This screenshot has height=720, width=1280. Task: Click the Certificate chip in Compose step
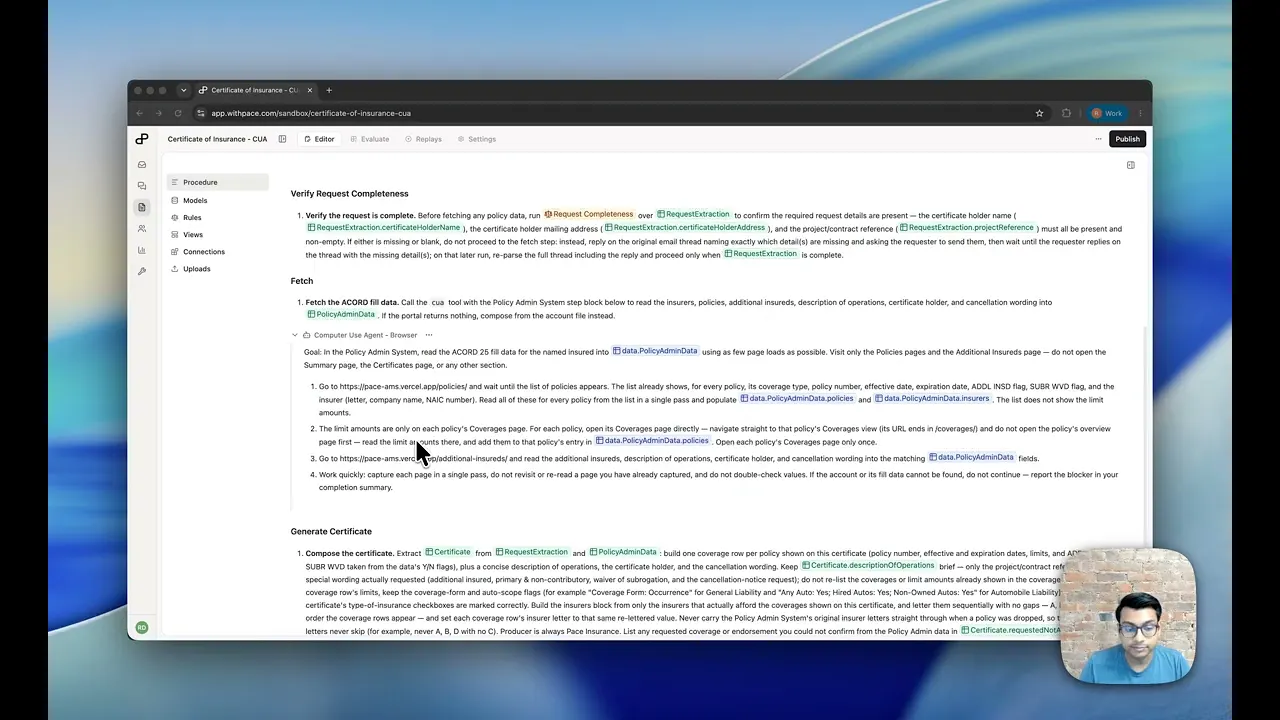coord(448,552)
